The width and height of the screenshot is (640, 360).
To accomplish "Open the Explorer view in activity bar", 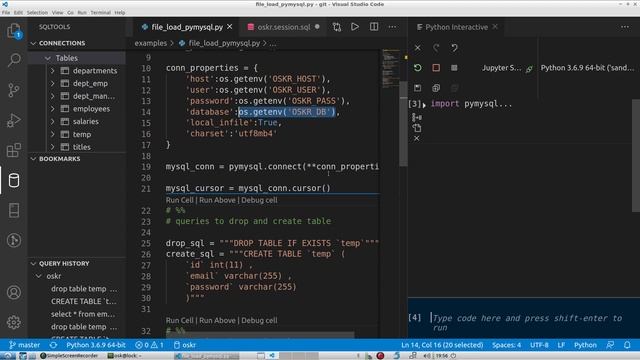I will 14,31.
